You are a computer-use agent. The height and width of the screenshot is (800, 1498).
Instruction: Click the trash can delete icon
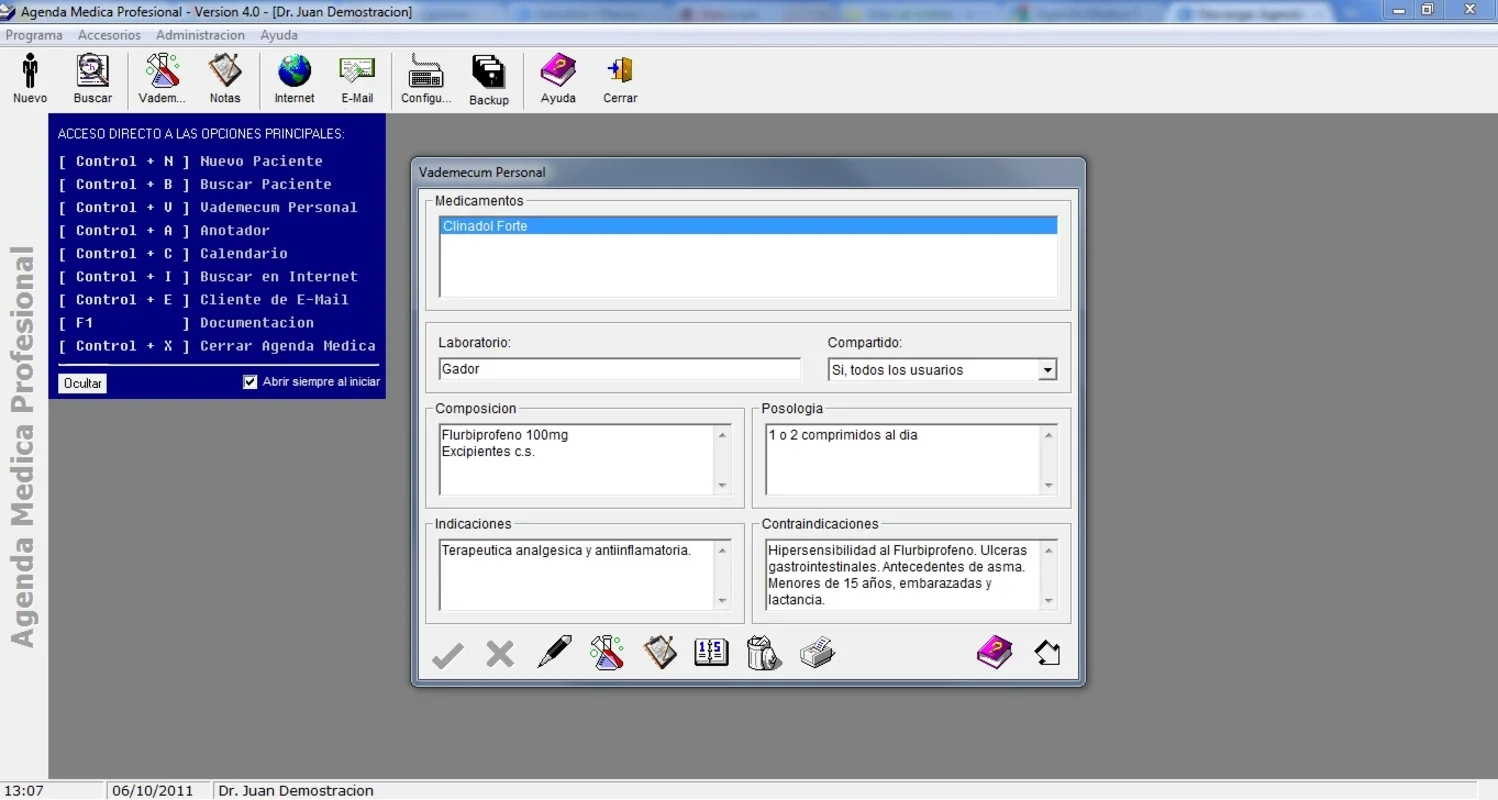pyautogui.click(x=764, y=653)
